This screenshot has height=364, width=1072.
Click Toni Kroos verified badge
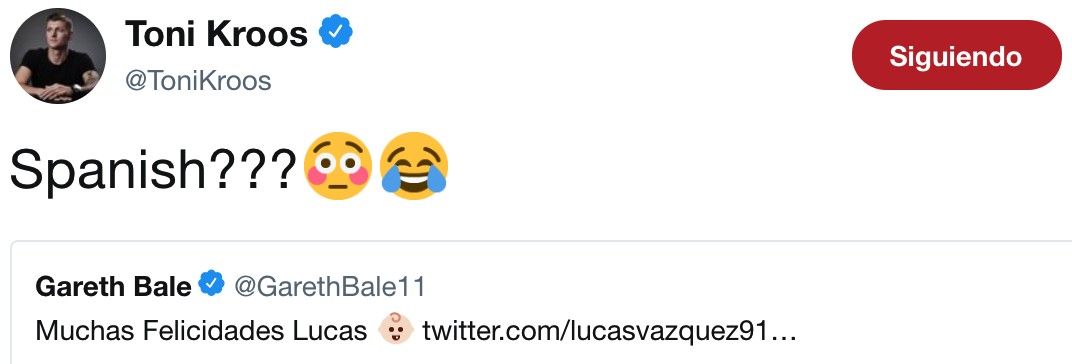(x=336, y=32)
